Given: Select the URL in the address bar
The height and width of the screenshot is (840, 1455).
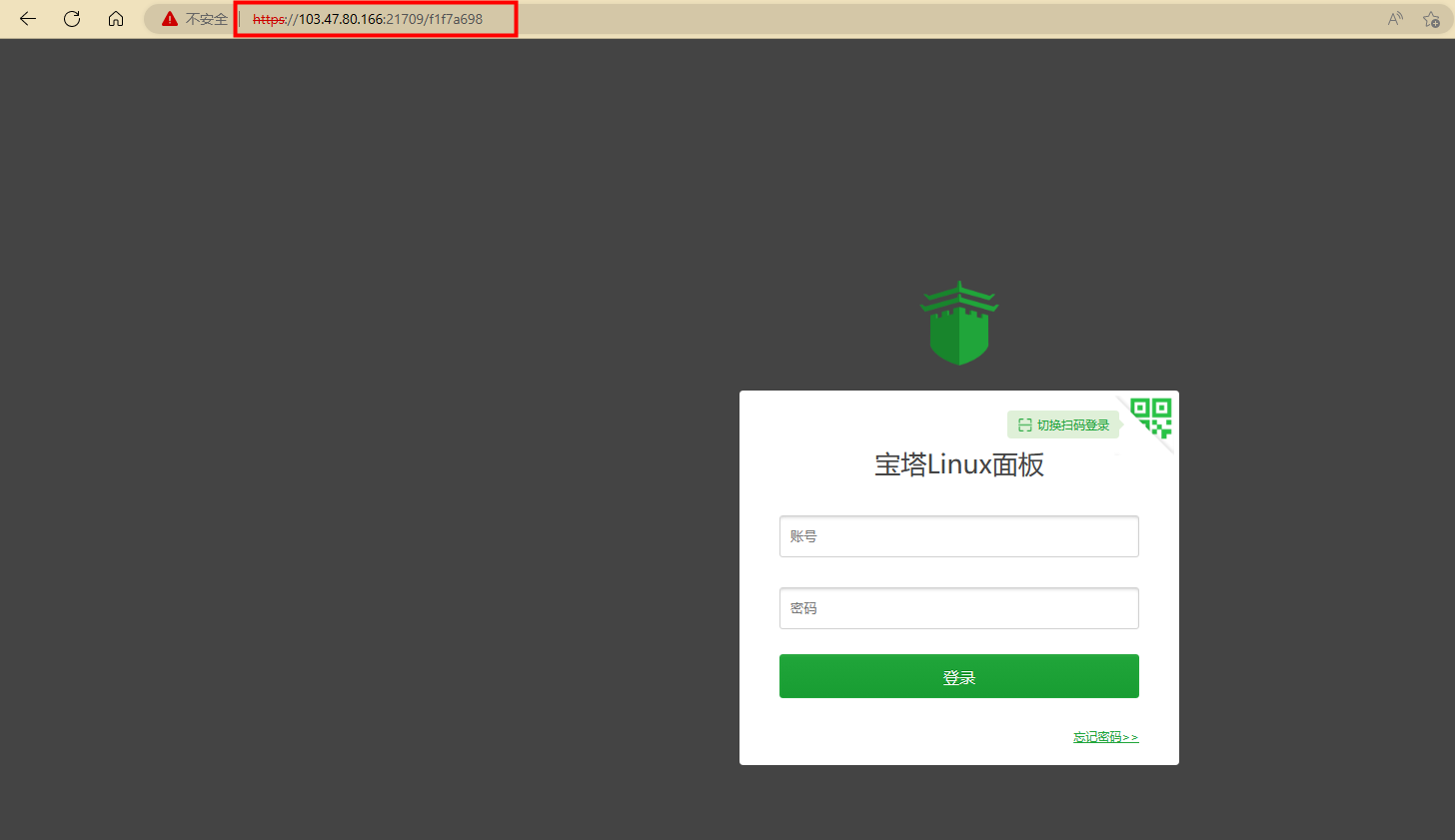Looking at the screenshot, I should click(368, 19).
